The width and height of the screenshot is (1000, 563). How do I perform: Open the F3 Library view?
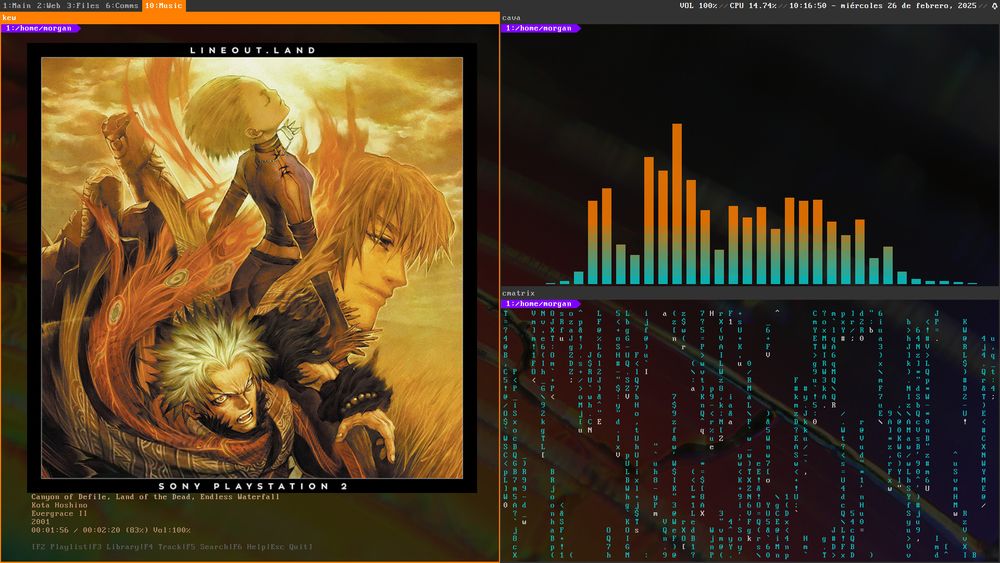113,547
